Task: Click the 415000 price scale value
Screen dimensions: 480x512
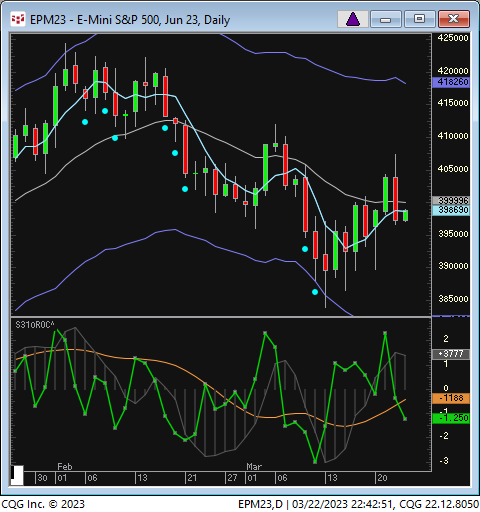Action: click(453, 103)
